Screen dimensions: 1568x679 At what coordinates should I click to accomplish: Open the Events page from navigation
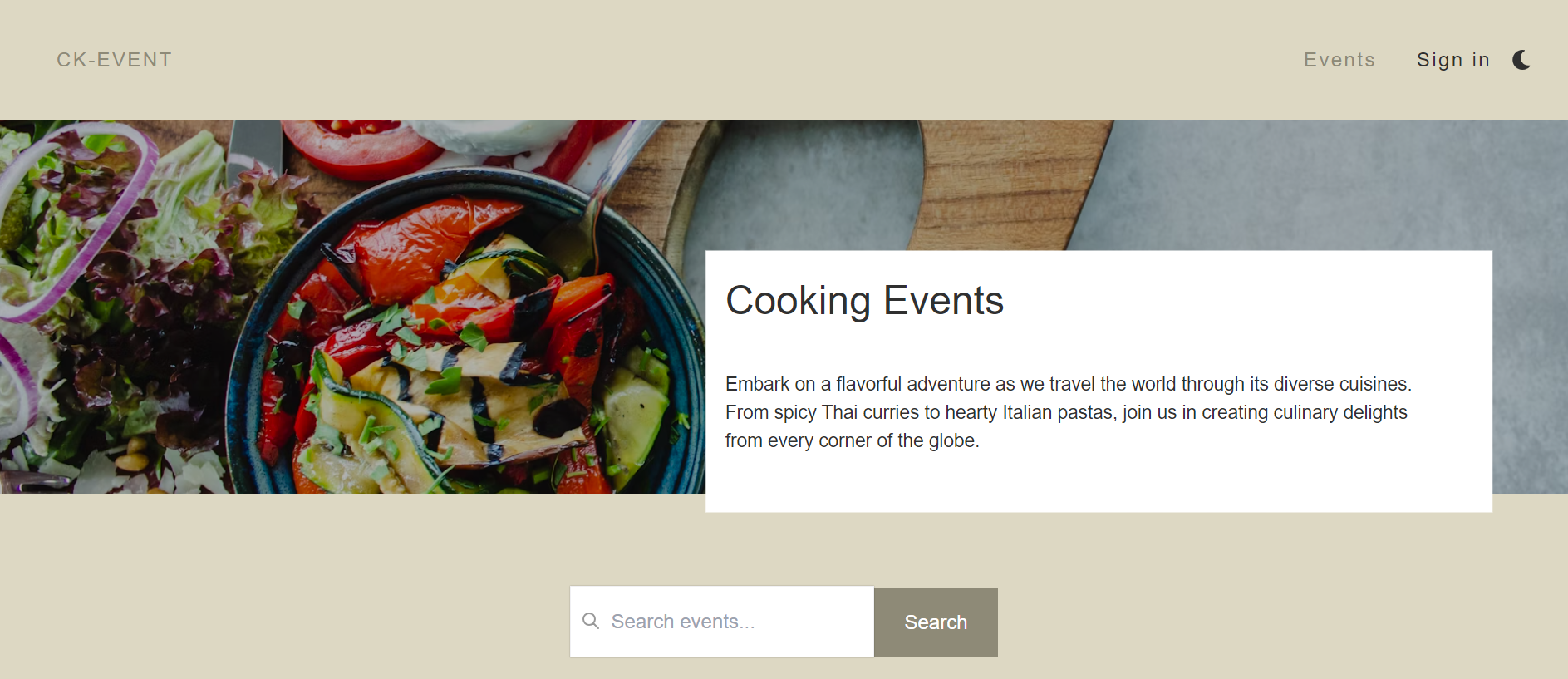click(x=1339, y=59)
